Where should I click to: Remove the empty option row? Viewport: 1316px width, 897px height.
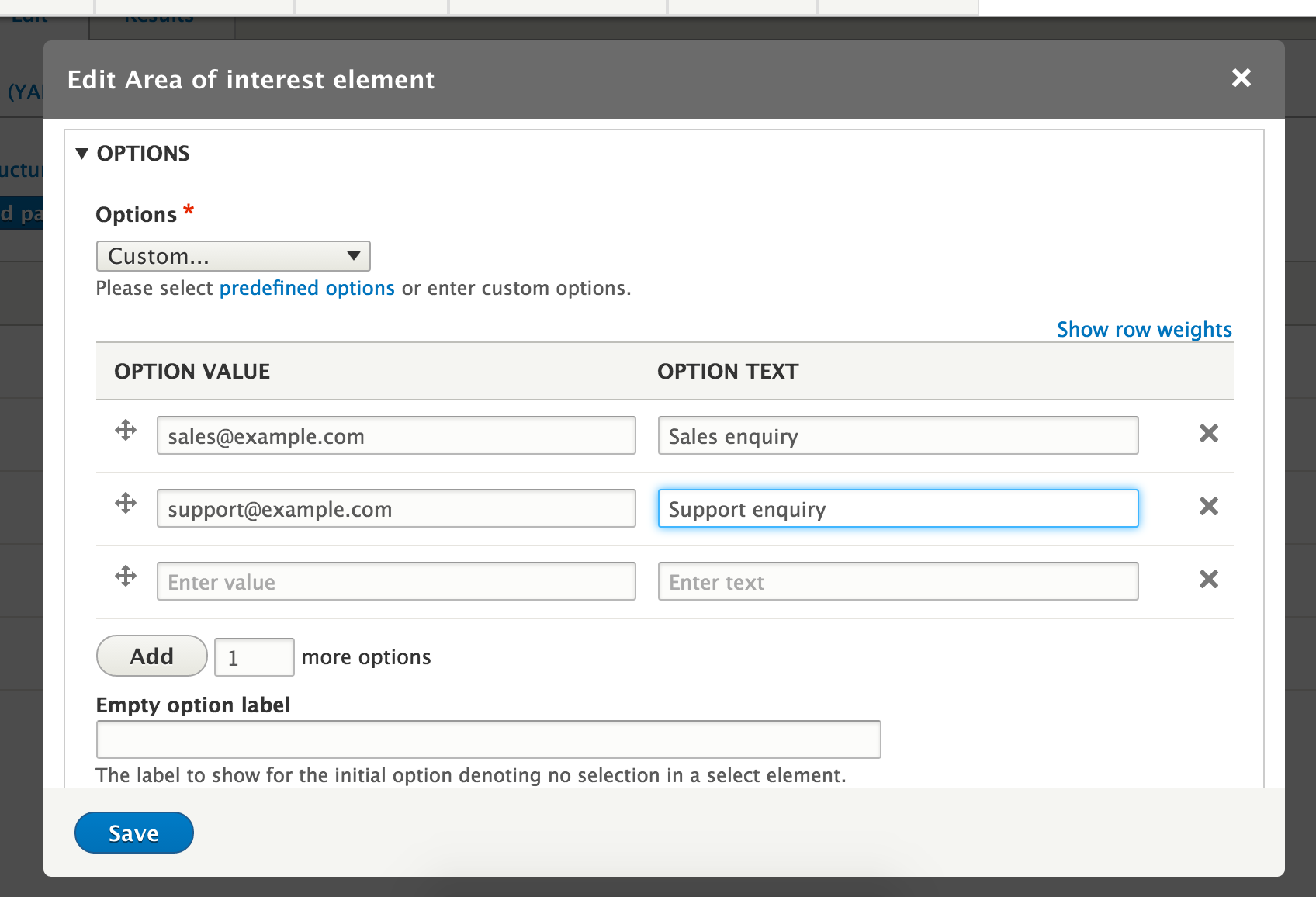pyautogui.click(x=1208, y=579)
